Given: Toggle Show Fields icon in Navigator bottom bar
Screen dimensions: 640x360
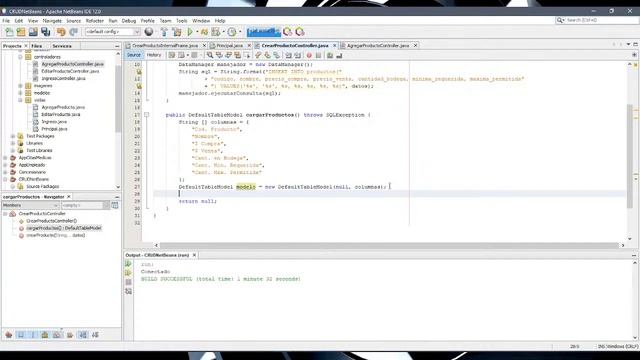Looking at the screenshot, I should (x=21, y=335).
